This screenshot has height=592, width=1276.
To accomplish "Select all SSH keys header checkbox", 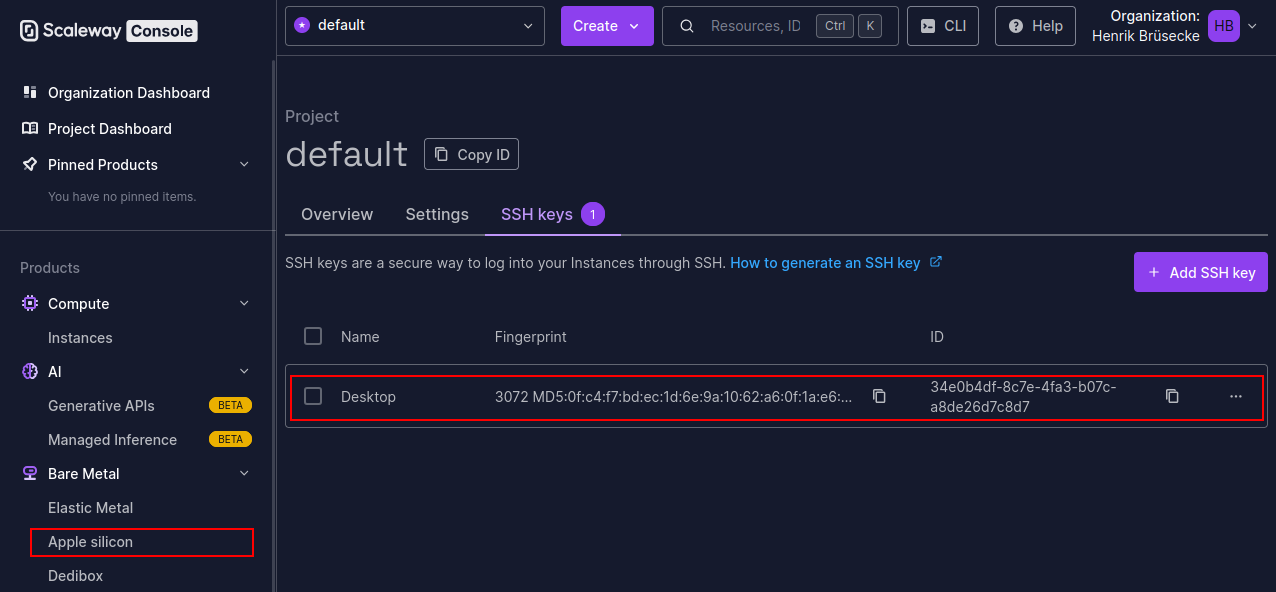I will [x=313, y=336].
